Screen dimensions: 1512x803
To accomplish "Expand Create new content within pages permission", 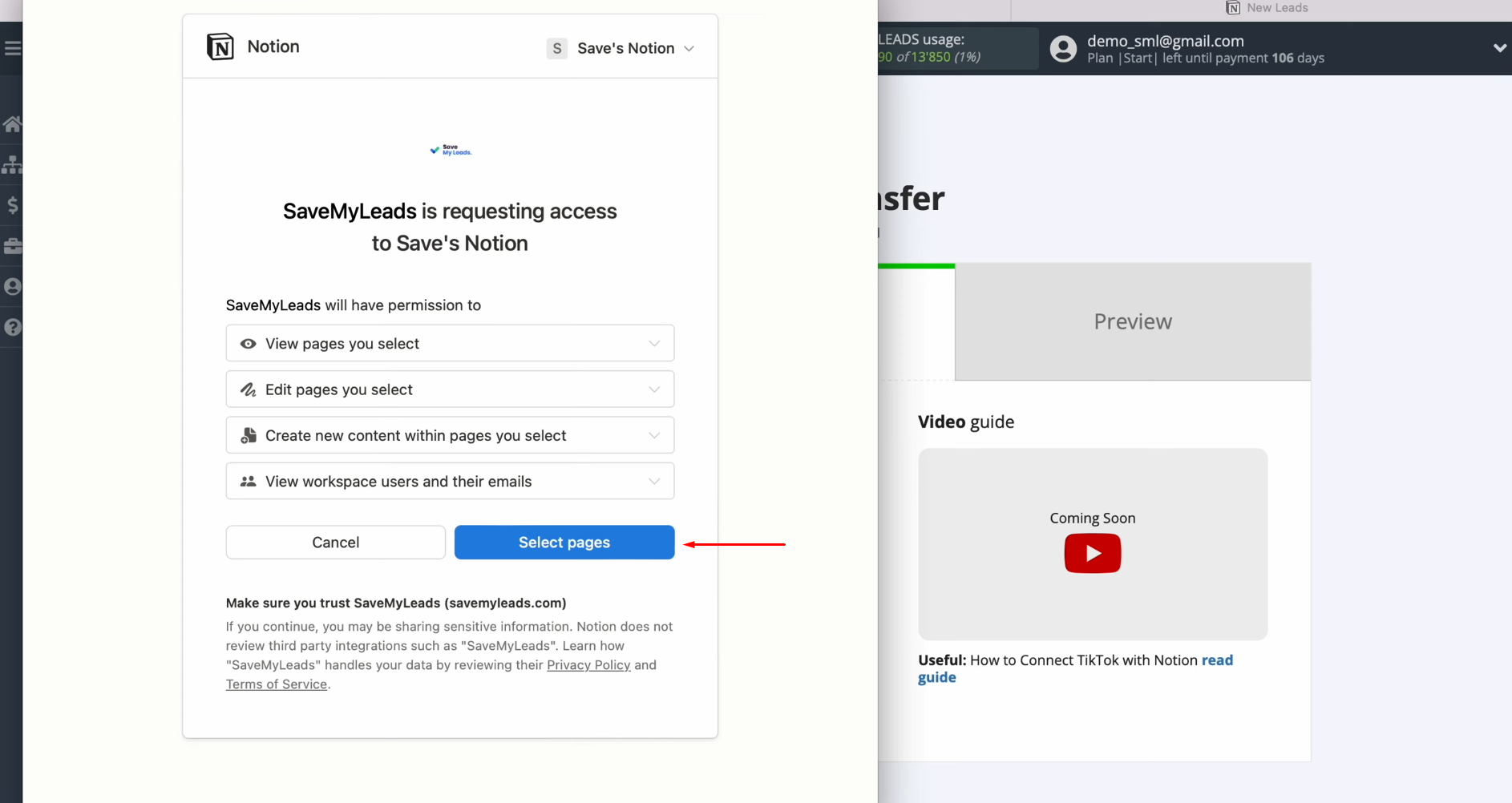I will click(x=450, y=435).
